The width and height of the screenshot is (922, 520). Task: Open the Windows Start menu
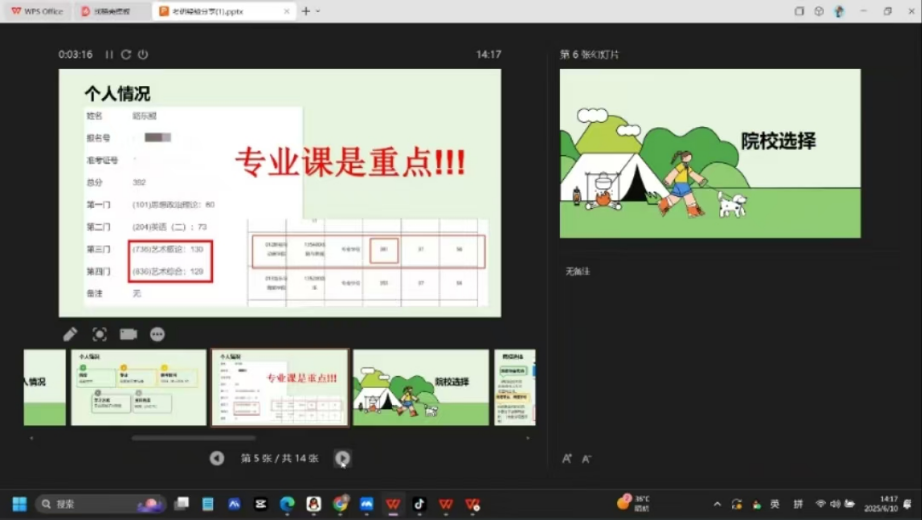pos(19,504)
